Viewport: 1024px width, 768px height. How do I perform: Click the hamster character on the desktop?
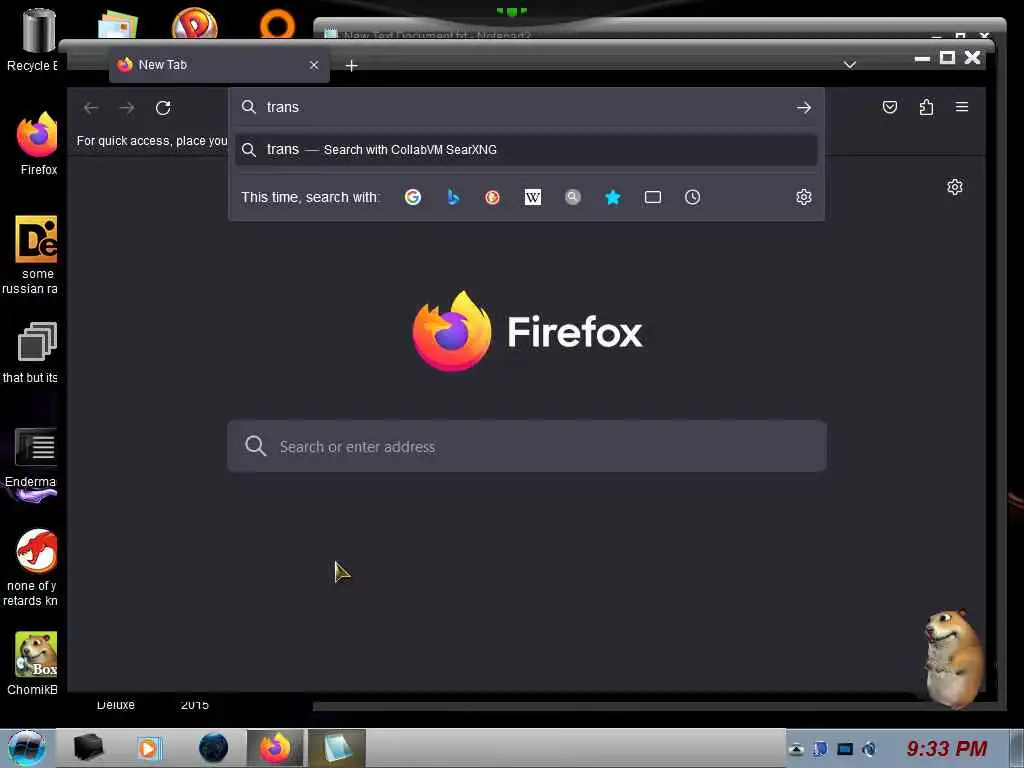[955, 658]
